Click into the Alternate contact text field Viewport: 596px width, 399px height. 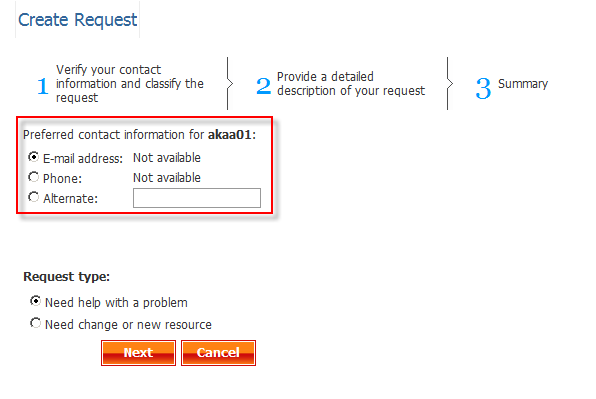click(x=197, y=198)
